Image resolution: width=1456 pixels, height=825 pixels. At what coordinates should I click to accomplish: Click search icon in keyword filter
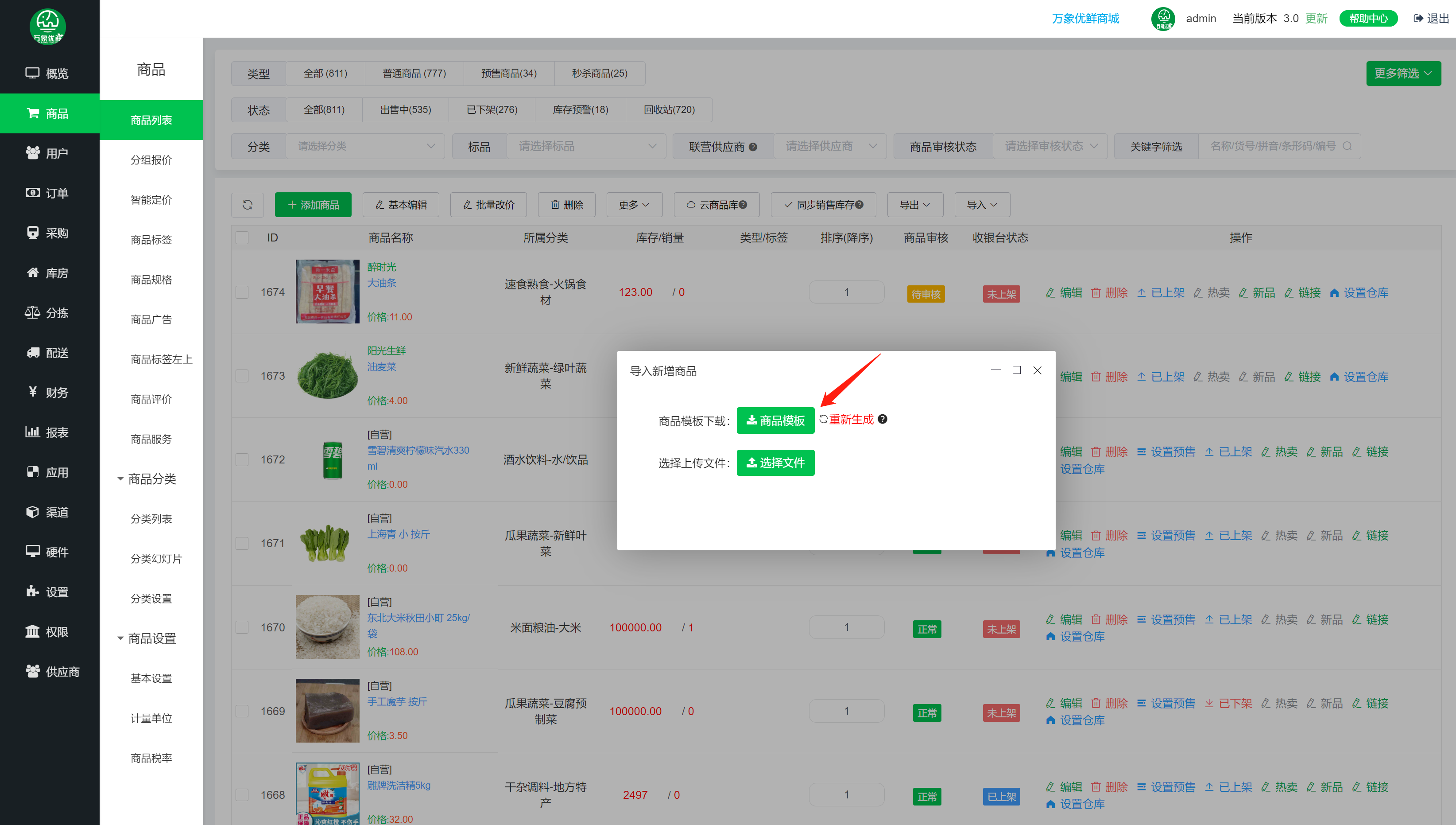pyautogui.click(x=1347, y=146)
